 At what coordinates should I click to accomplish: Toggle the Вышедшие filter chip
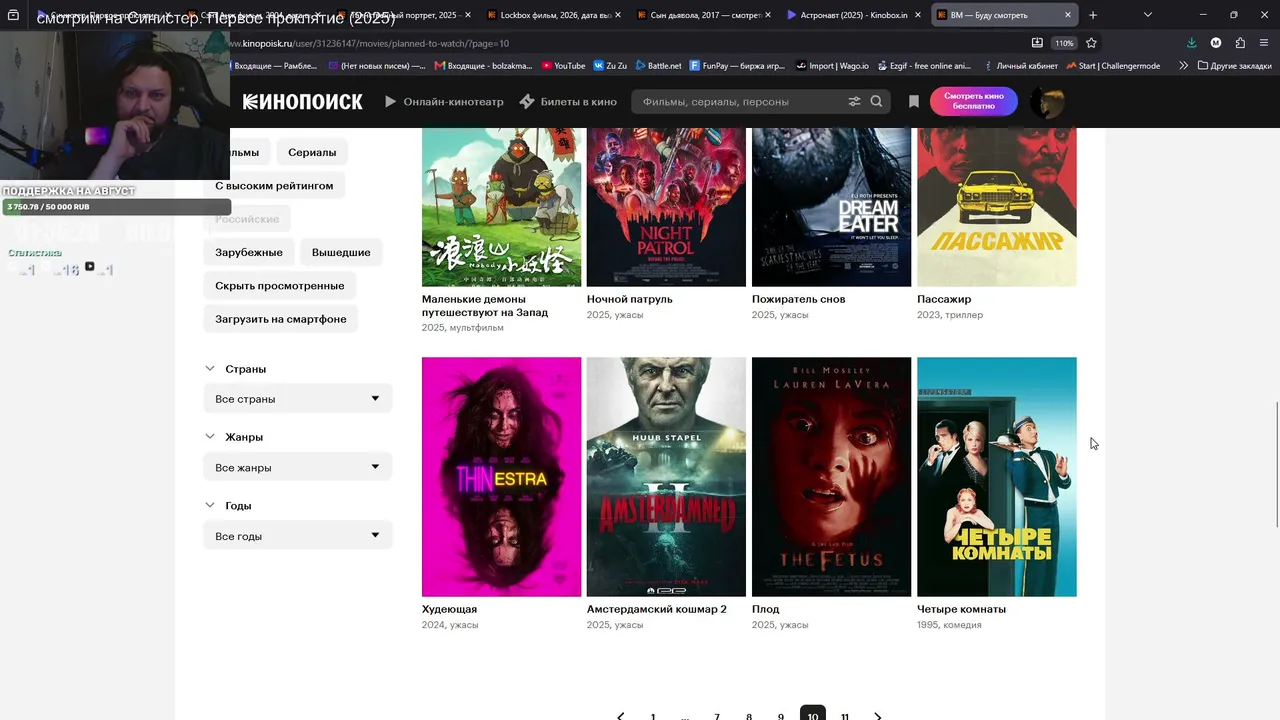click(x=341, y=252)
